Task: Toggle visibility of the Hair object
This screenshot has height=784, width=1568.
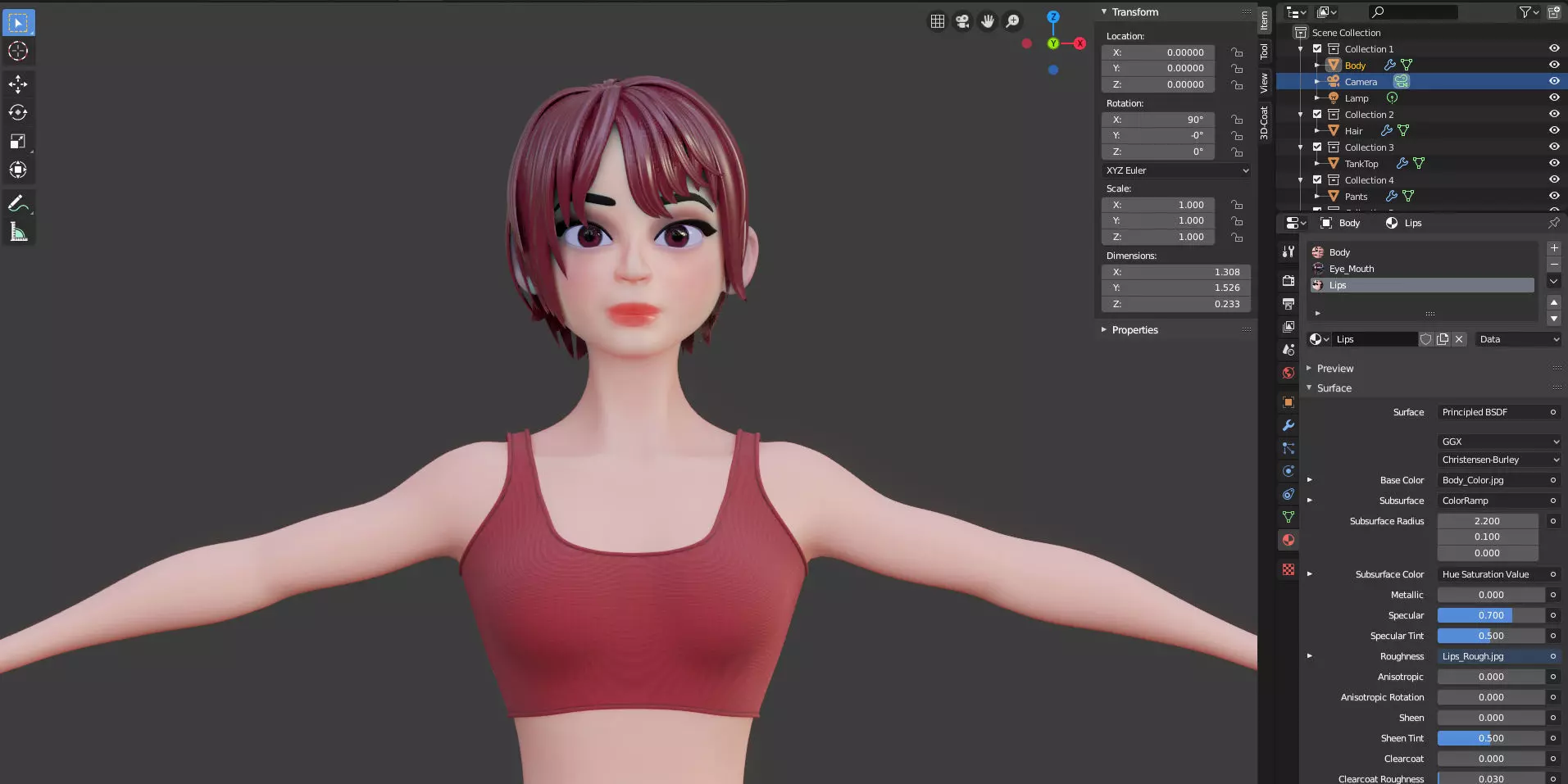Action: (1554, 130)
